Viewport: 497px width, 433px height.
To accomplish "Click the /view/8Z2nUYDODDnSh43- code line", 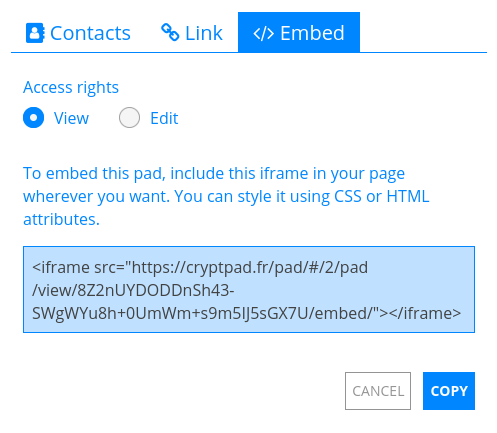I will click(x=133, y=290).
